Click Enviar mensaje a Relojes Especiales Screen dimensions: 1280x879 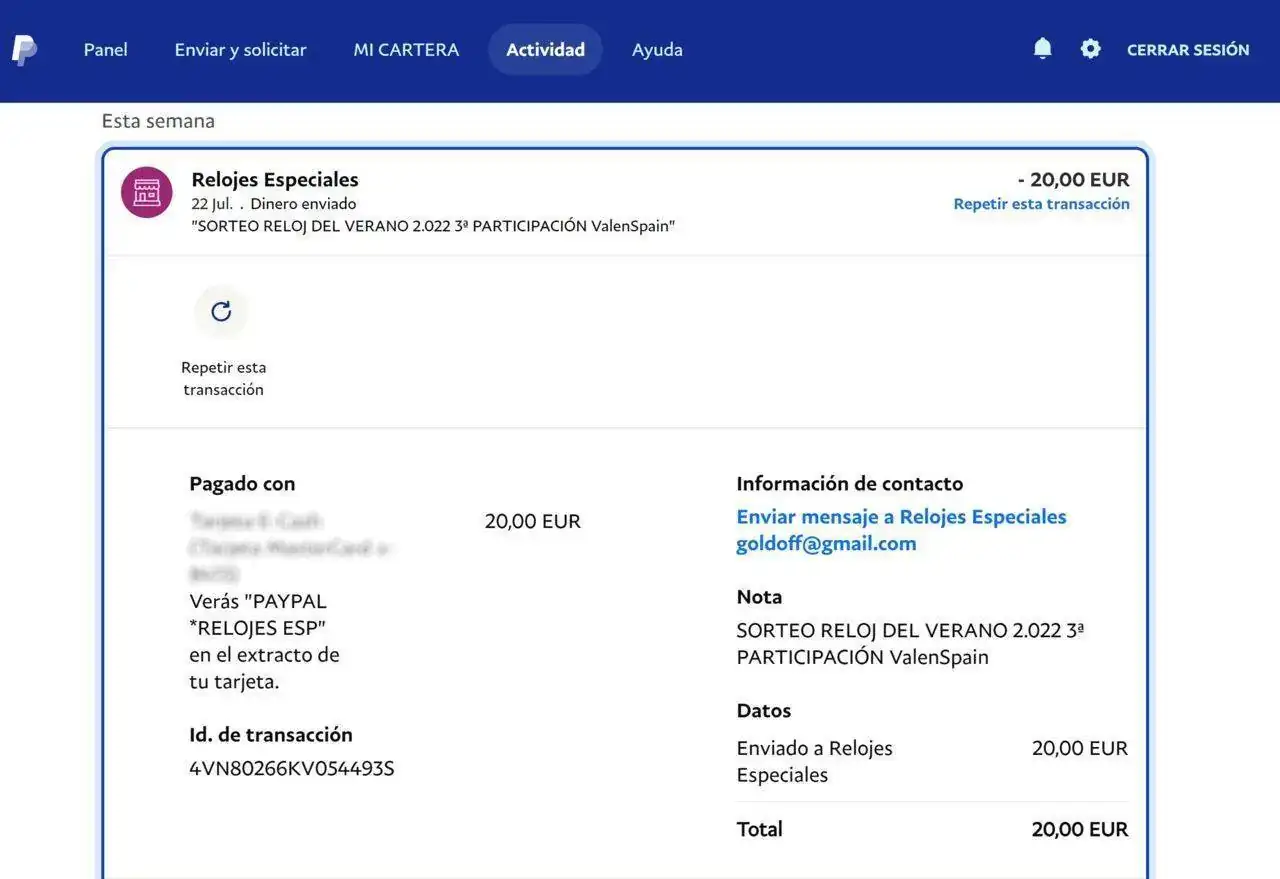[x=901, y=517]
